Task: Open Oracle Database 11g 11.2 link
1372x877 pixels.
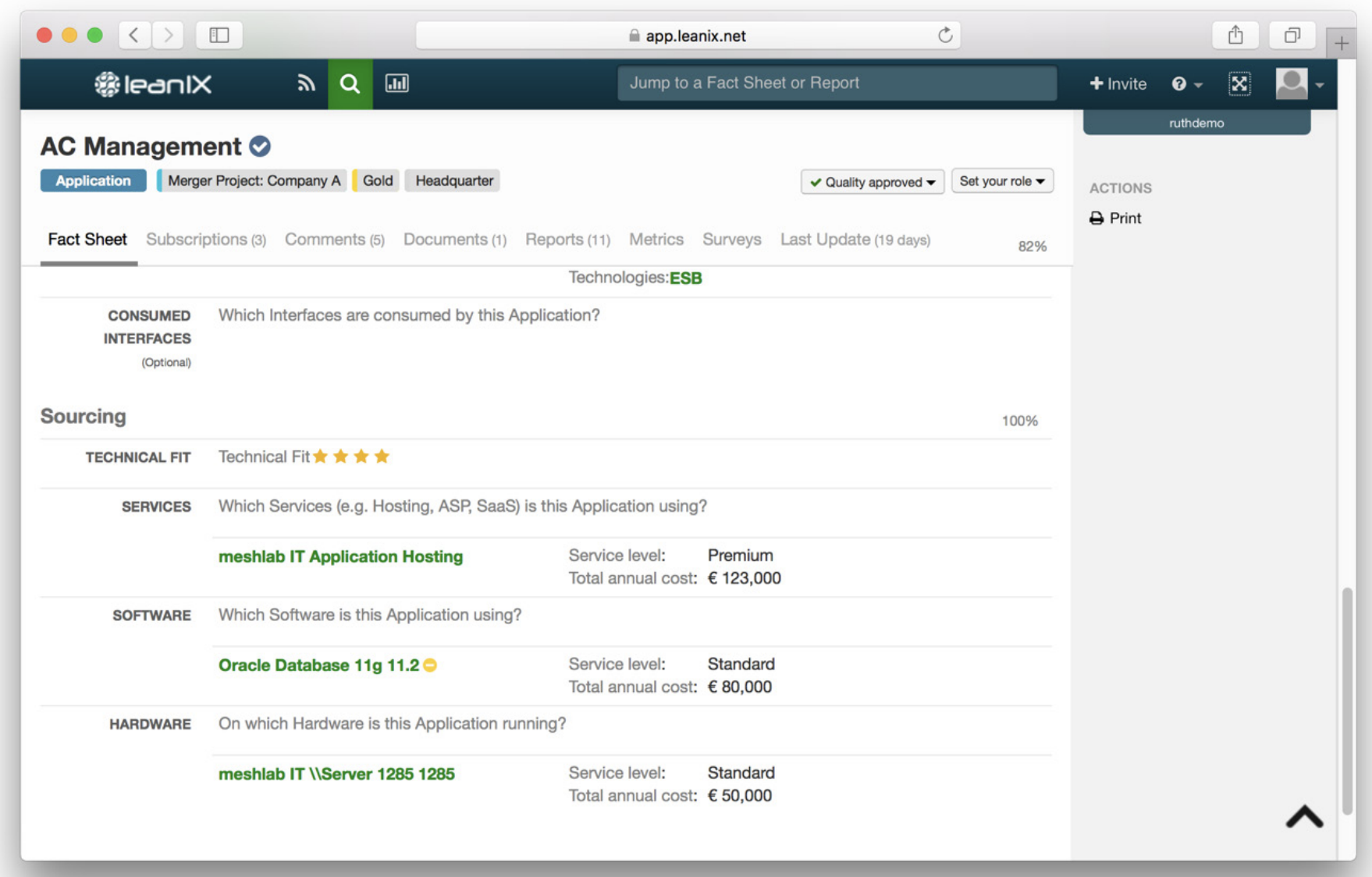Action: (x=318, y=665)
